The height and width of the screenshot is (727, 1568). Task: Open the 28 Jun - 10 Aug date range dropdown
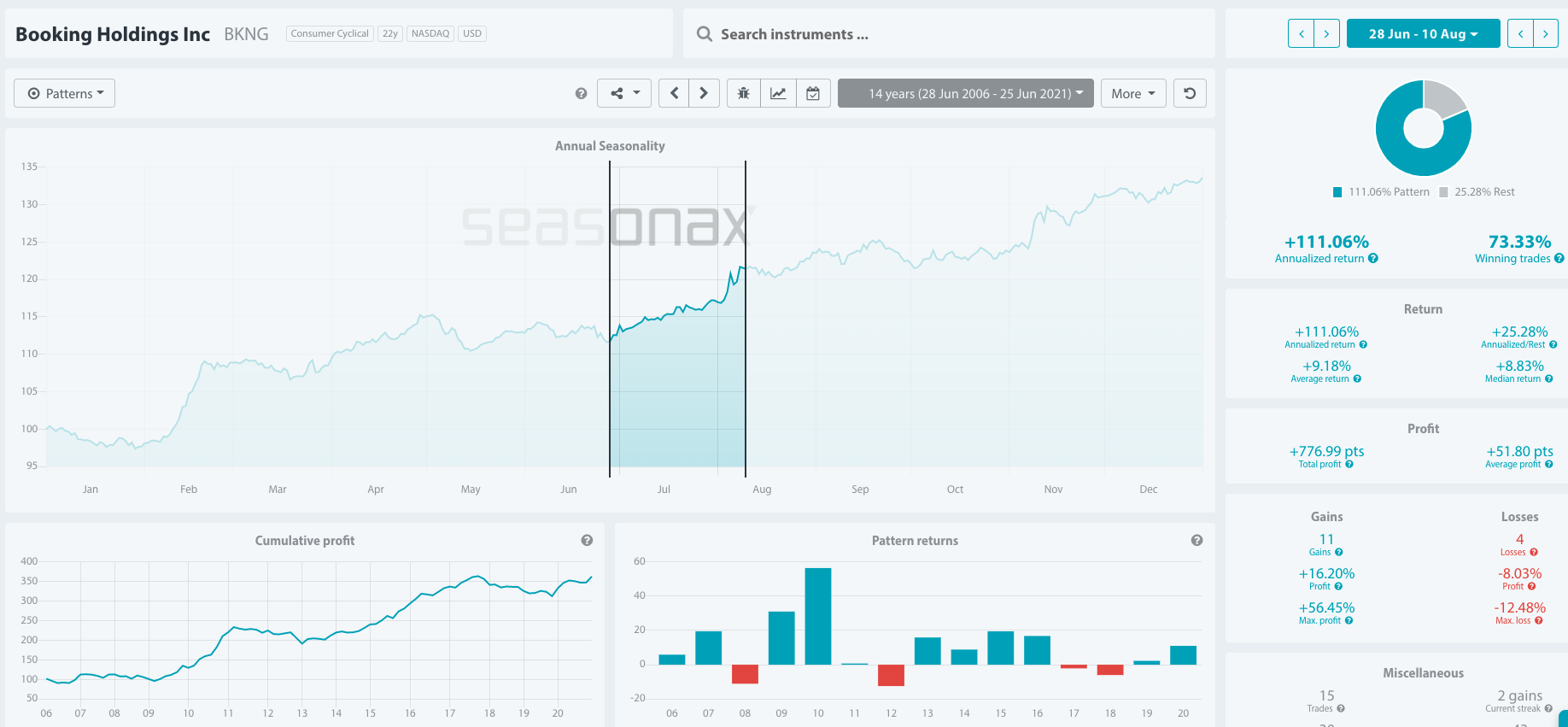pos(1423,33)
